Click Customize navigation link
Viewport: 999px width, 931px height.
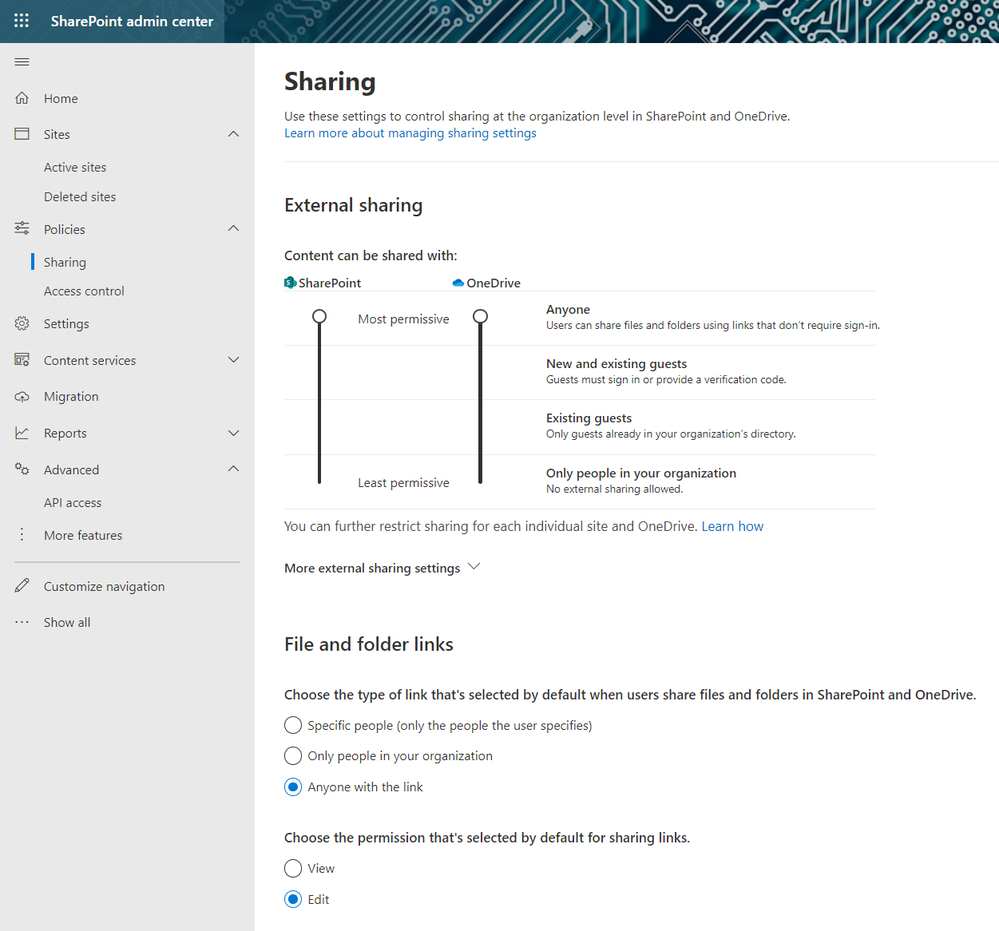[x=104, y=586]
